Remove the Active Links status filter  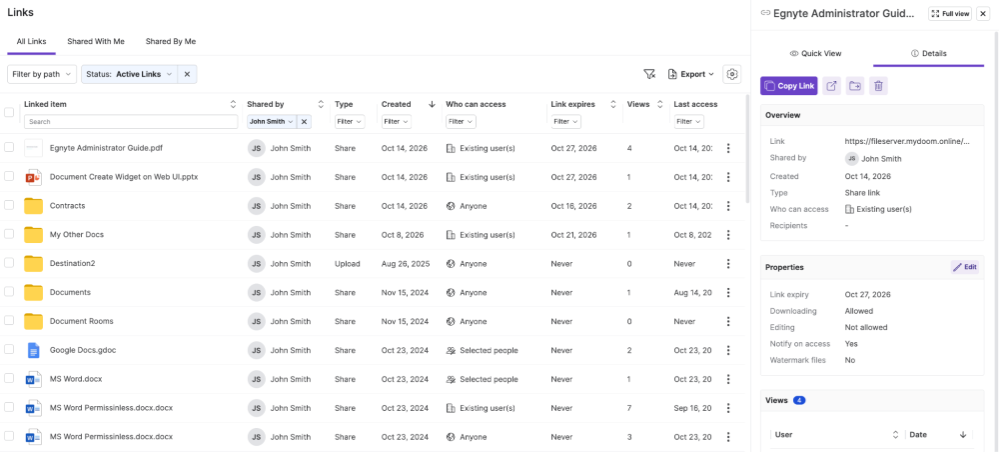coord(187,74)
